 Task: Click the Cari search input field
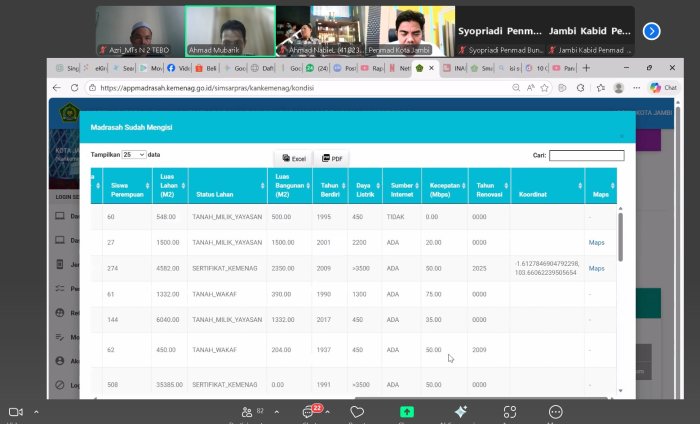(x=586, y=155)
